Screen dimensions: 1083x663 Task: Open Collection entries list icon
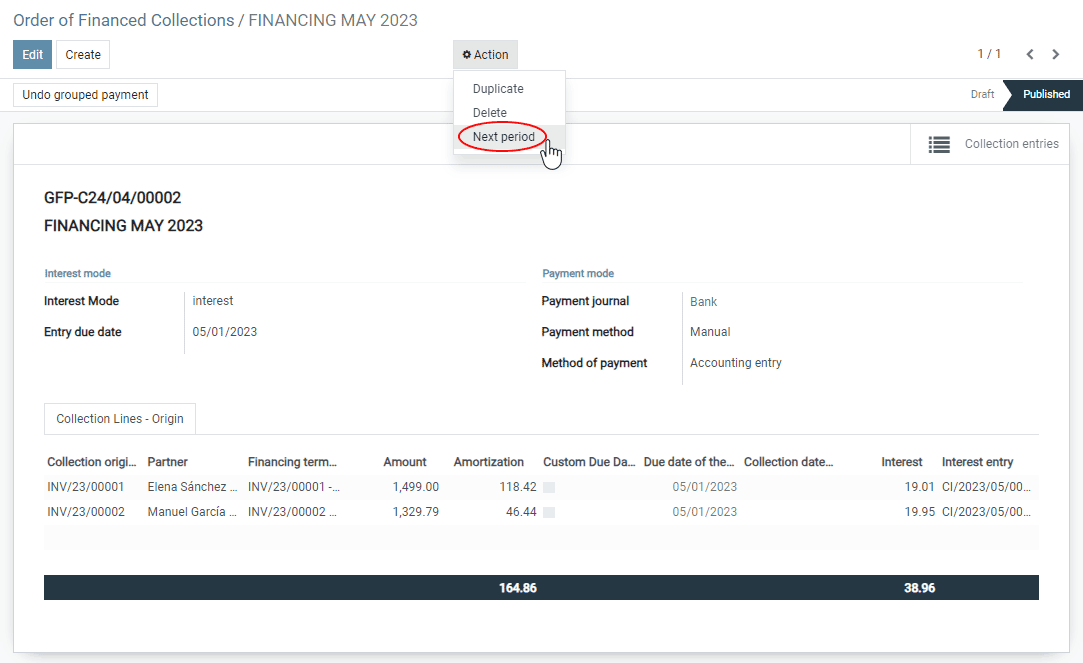click(x=939, y=144)
